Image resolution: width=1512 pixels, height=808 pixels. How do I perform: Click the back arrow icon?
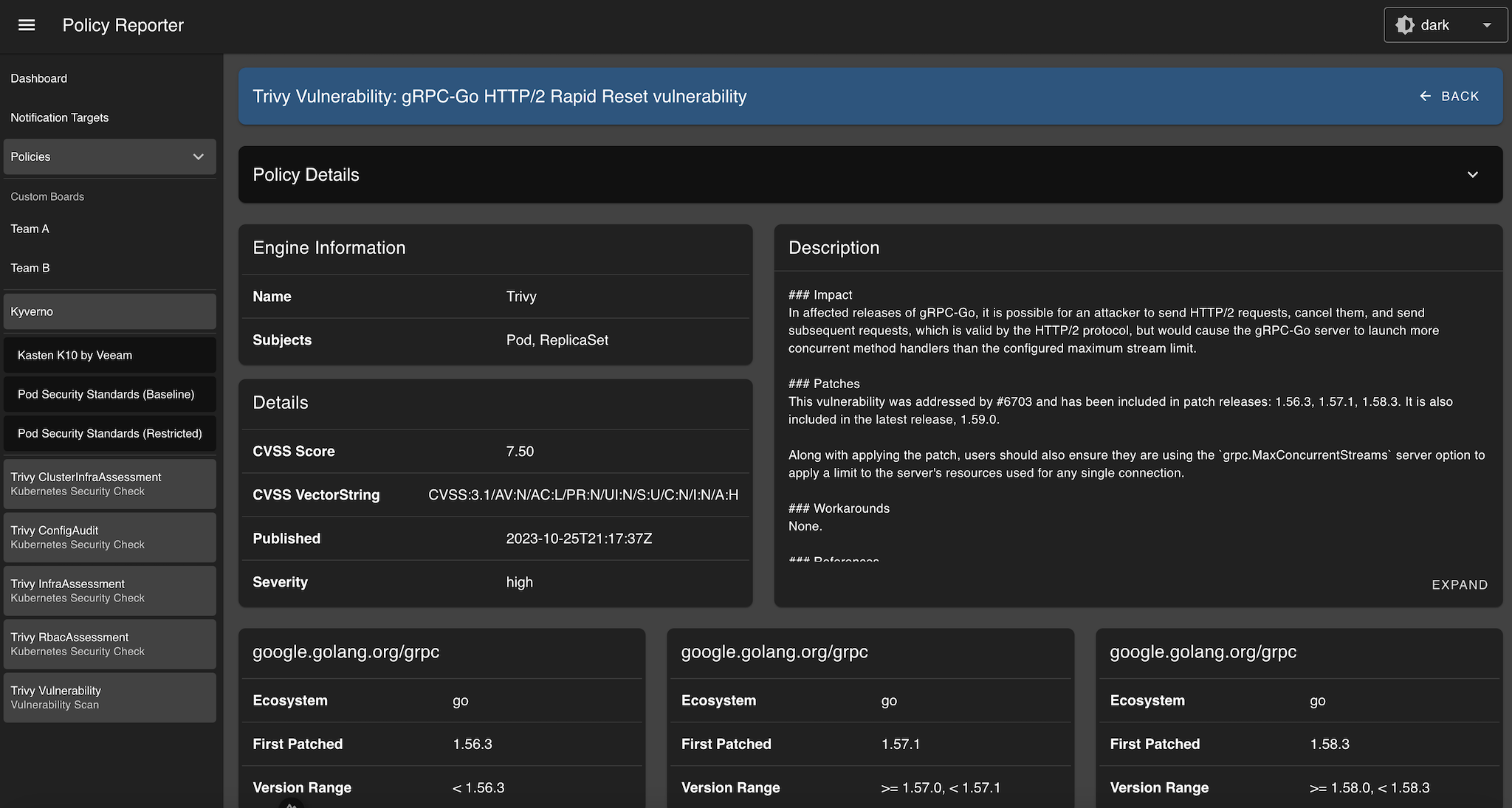point(1425,96)
